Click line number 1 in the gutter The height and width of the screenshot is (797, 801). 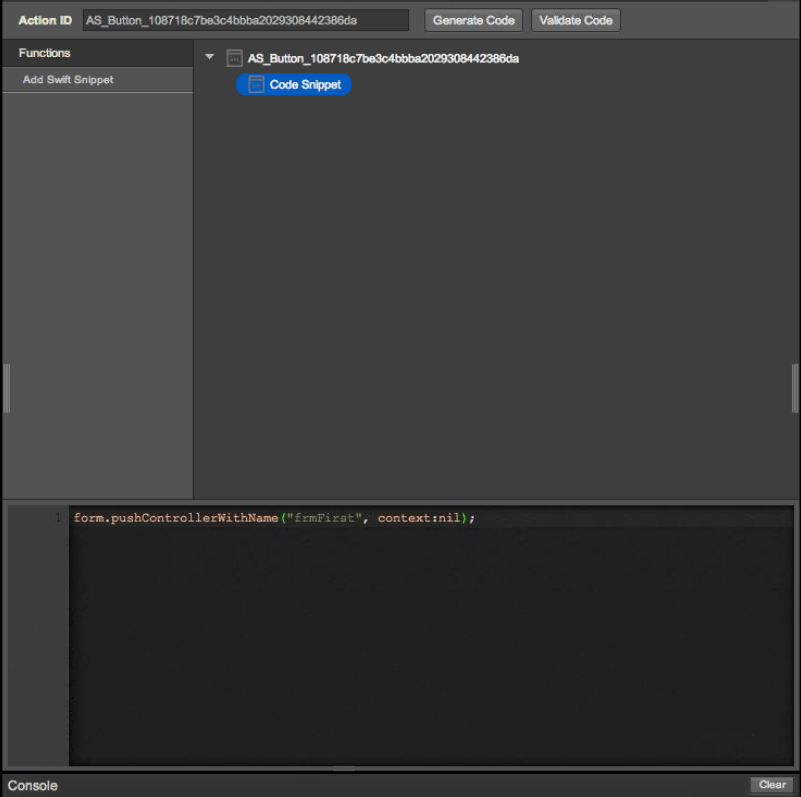[x=58, y=518]
